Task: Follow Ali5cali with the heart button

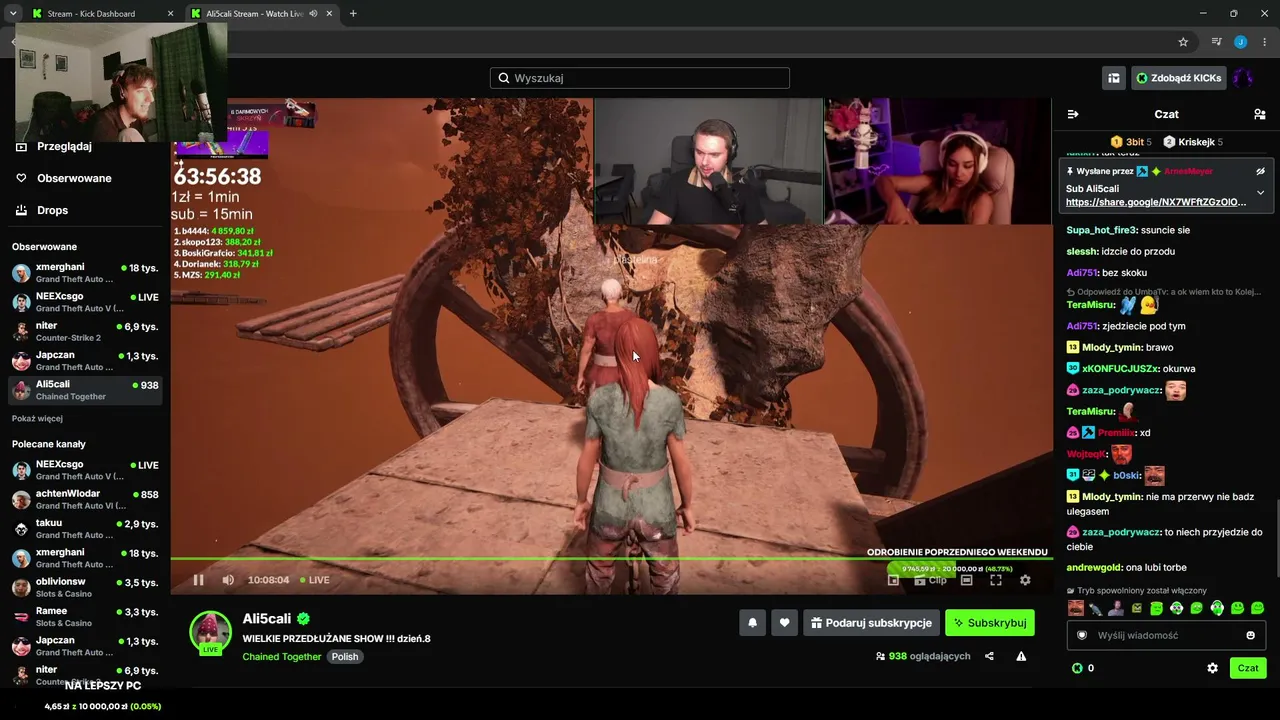Action: coord(784,623)
